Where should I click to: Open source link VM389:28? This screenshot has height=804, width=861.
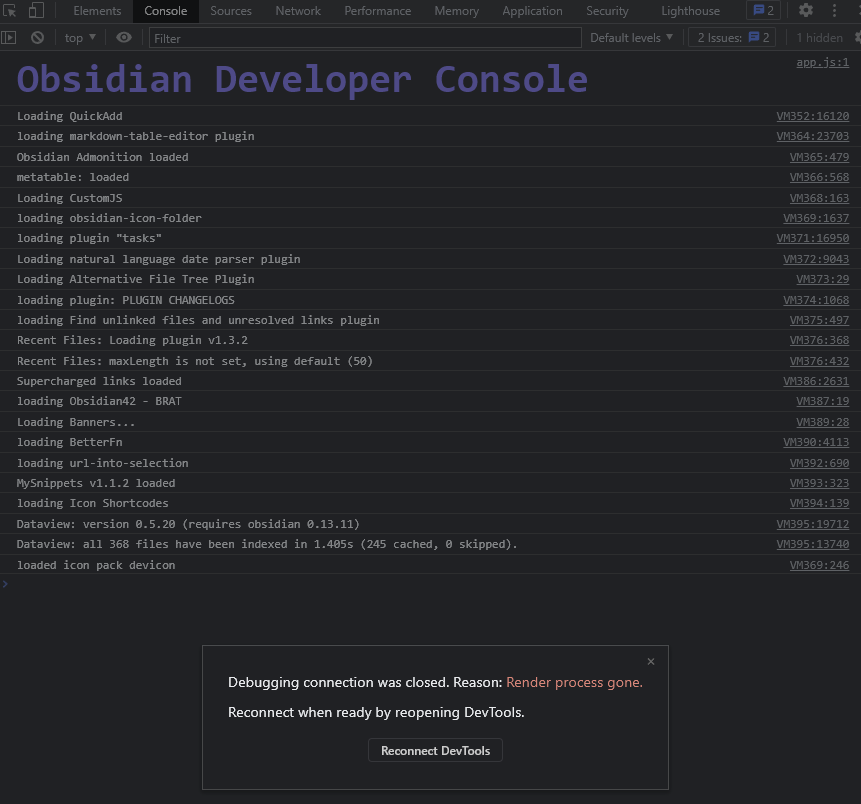823,422
